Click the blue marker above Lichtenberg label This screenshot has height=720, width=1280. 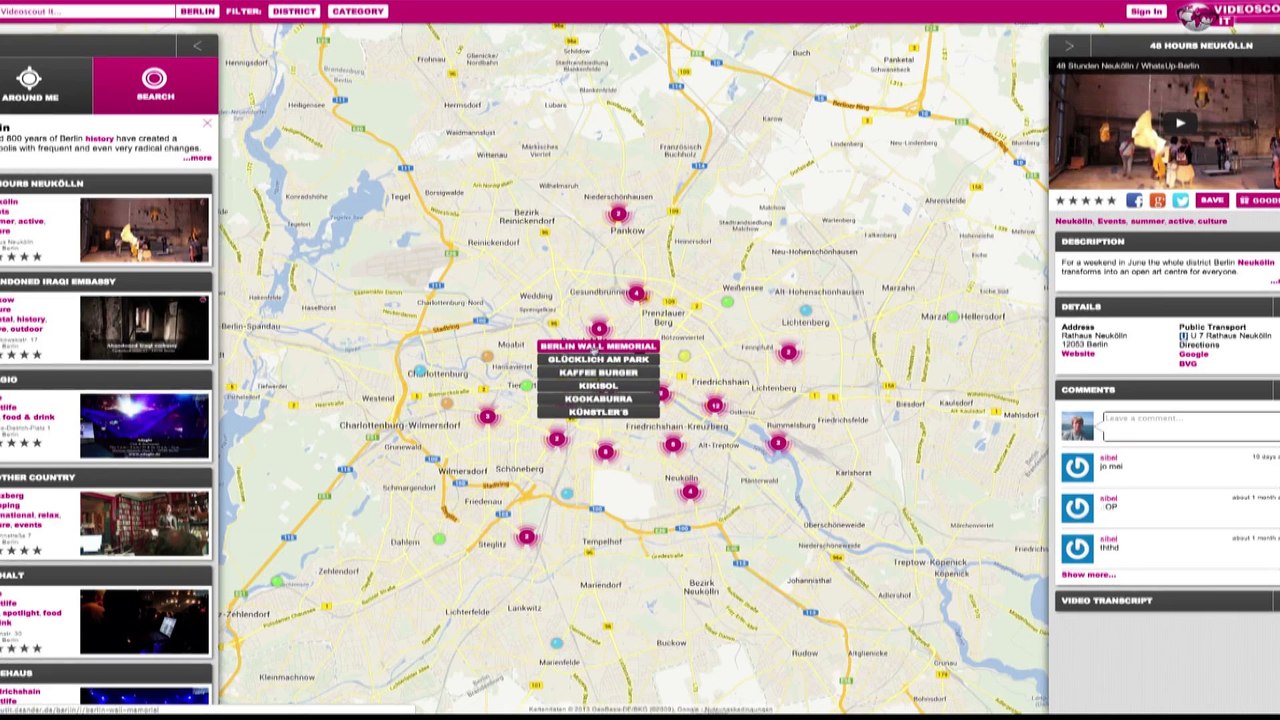pos(806,310)
